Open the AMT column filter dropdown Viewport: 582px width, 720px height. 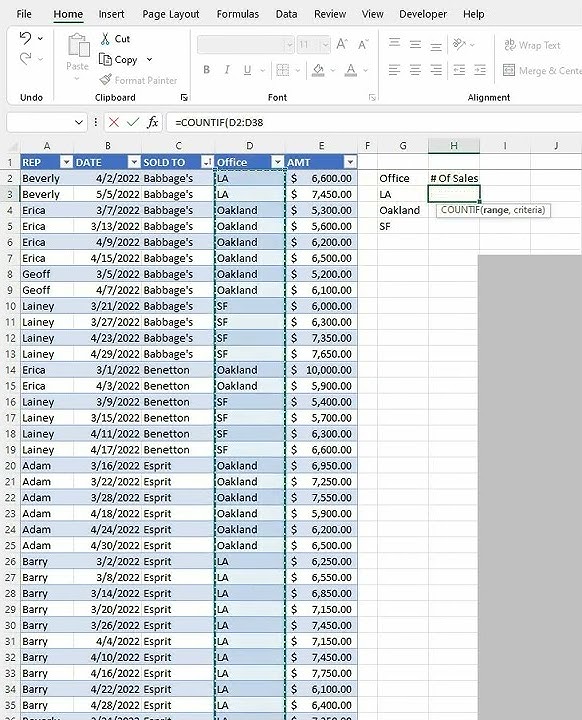coord(350,162)
